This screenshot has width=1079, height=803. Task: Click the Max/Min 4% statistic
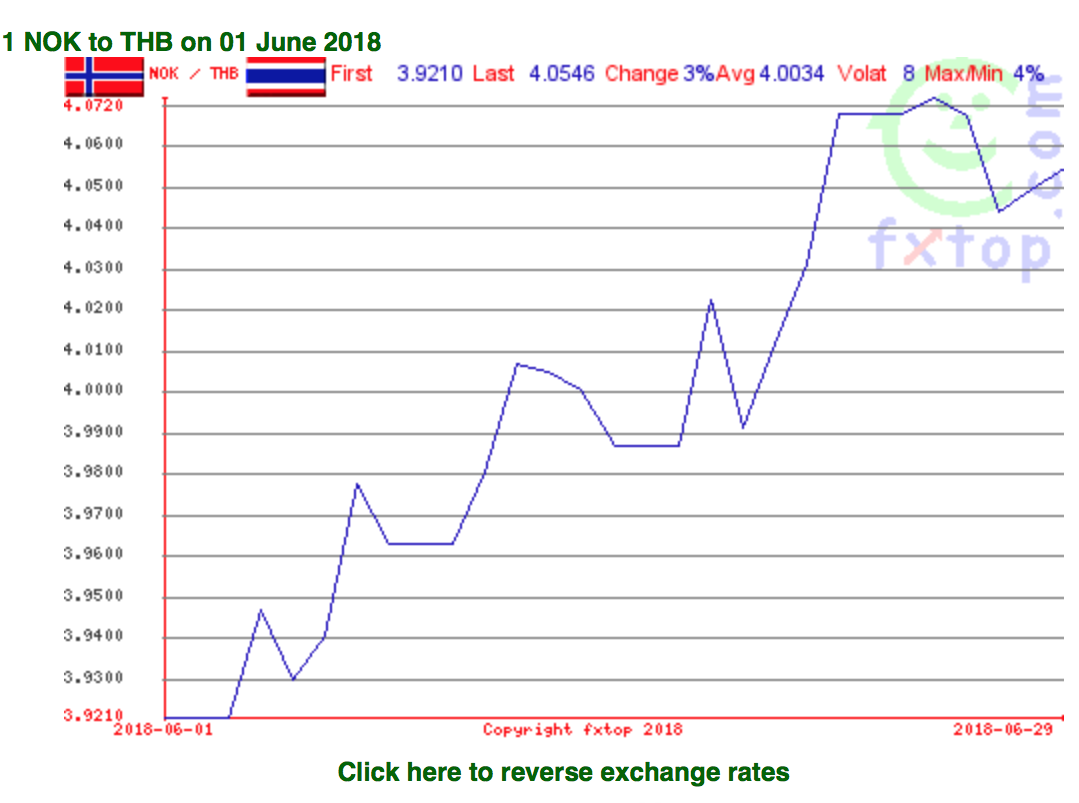pyautogui.click(x=984, y=74)
